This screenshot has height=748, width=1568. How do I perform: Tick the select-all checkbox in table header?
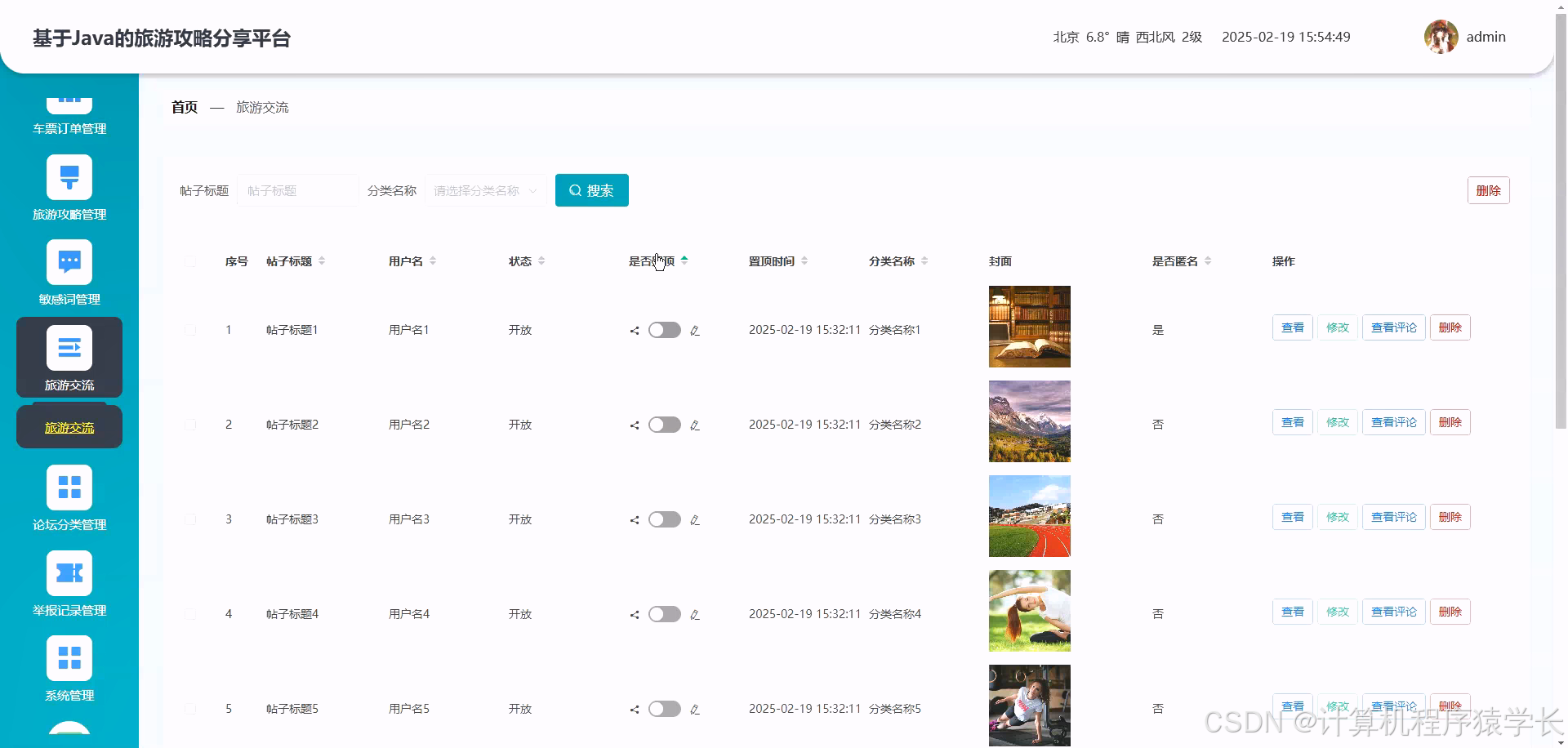coord(190,261)
